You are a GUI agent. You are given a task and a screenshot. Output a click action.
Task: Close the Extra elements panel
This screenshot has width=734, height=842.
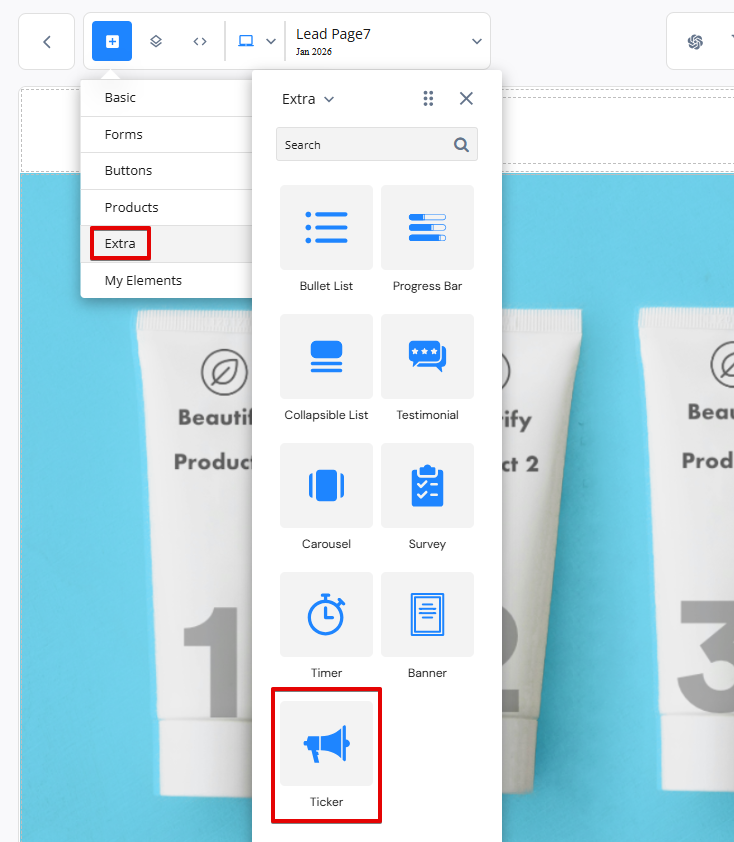pos(466,98)
